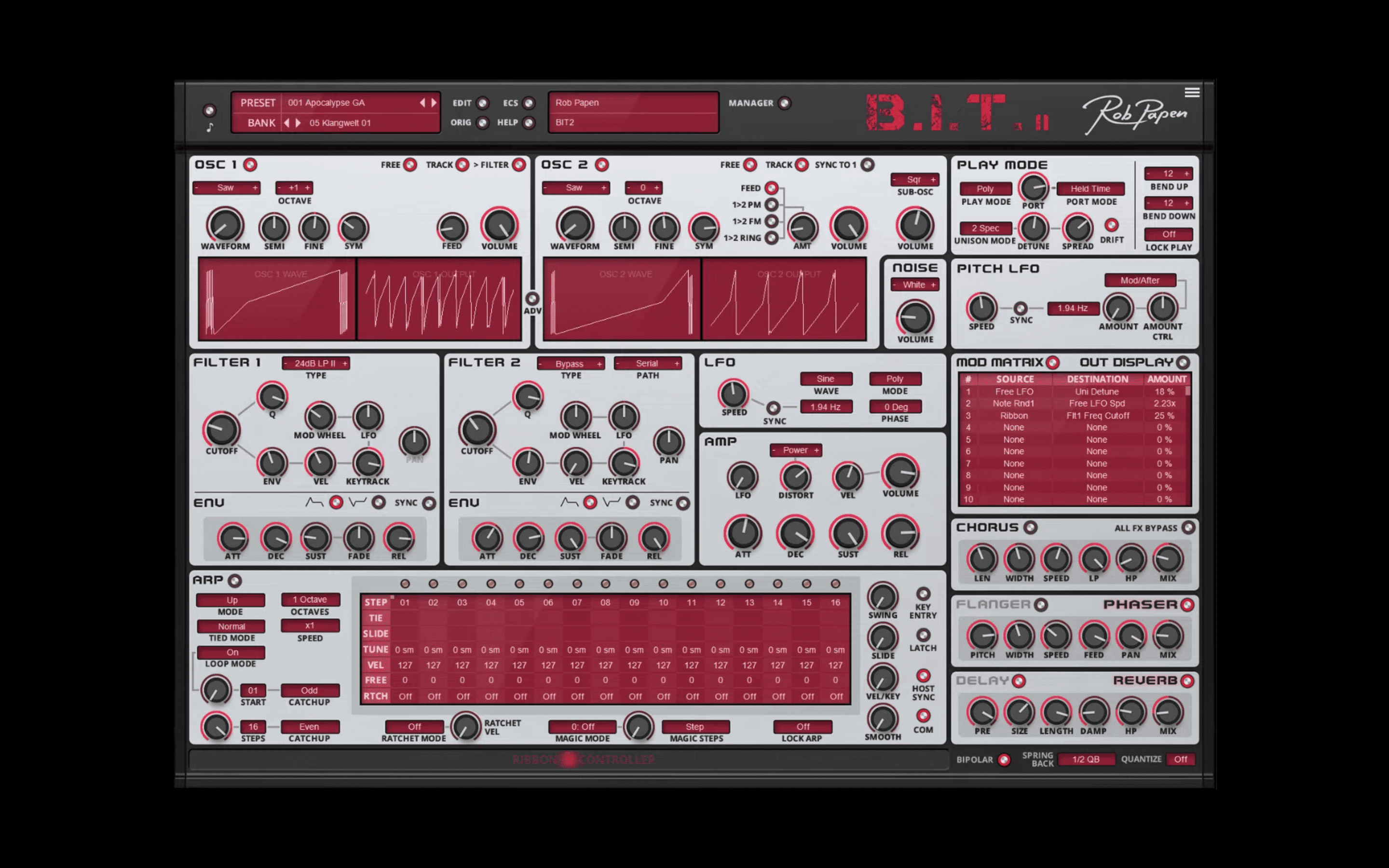Toggle the OSC 1 power button
Image resolution: width=1389 pixels, height=868 pixels.
(x=250, y=165)
